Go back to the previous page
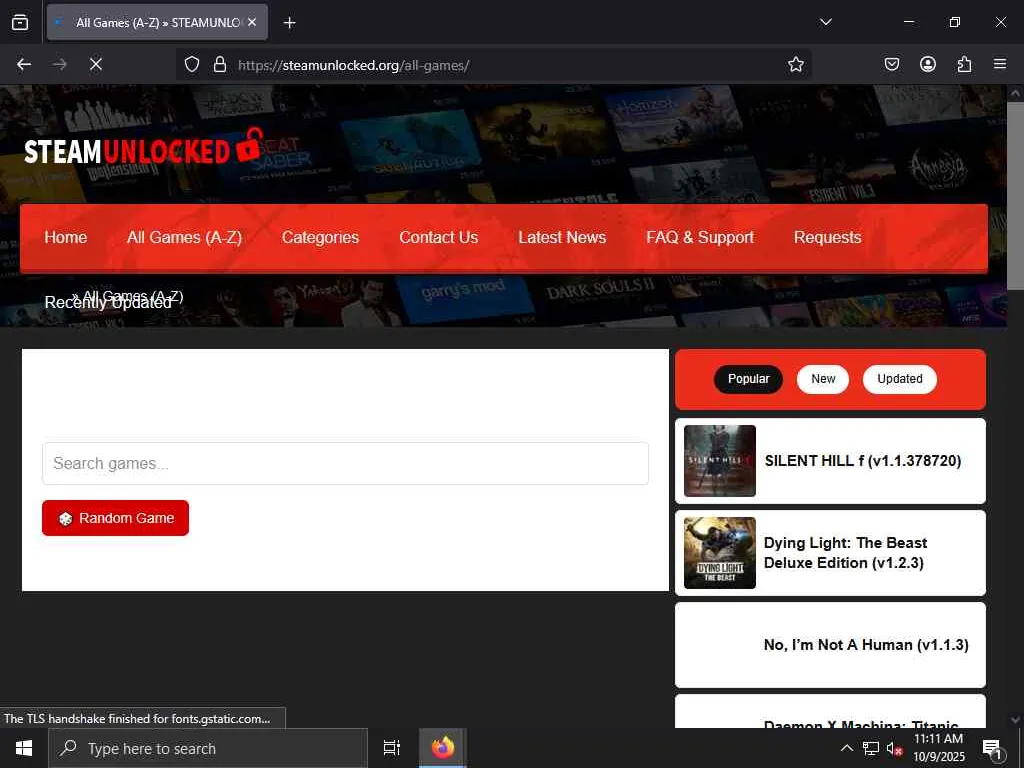 click(x=24, y=64)
